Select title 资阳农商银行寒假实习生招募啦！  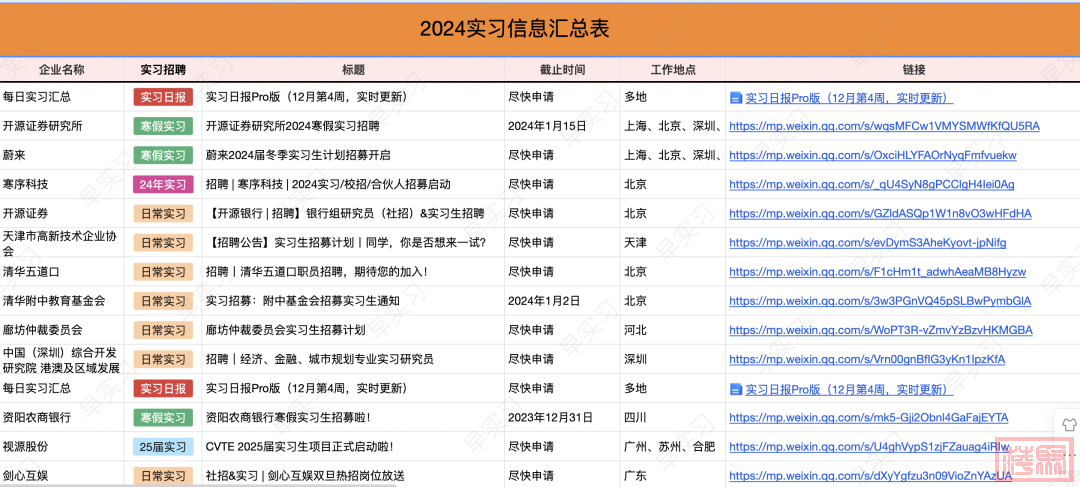click(x=289, y=417)
